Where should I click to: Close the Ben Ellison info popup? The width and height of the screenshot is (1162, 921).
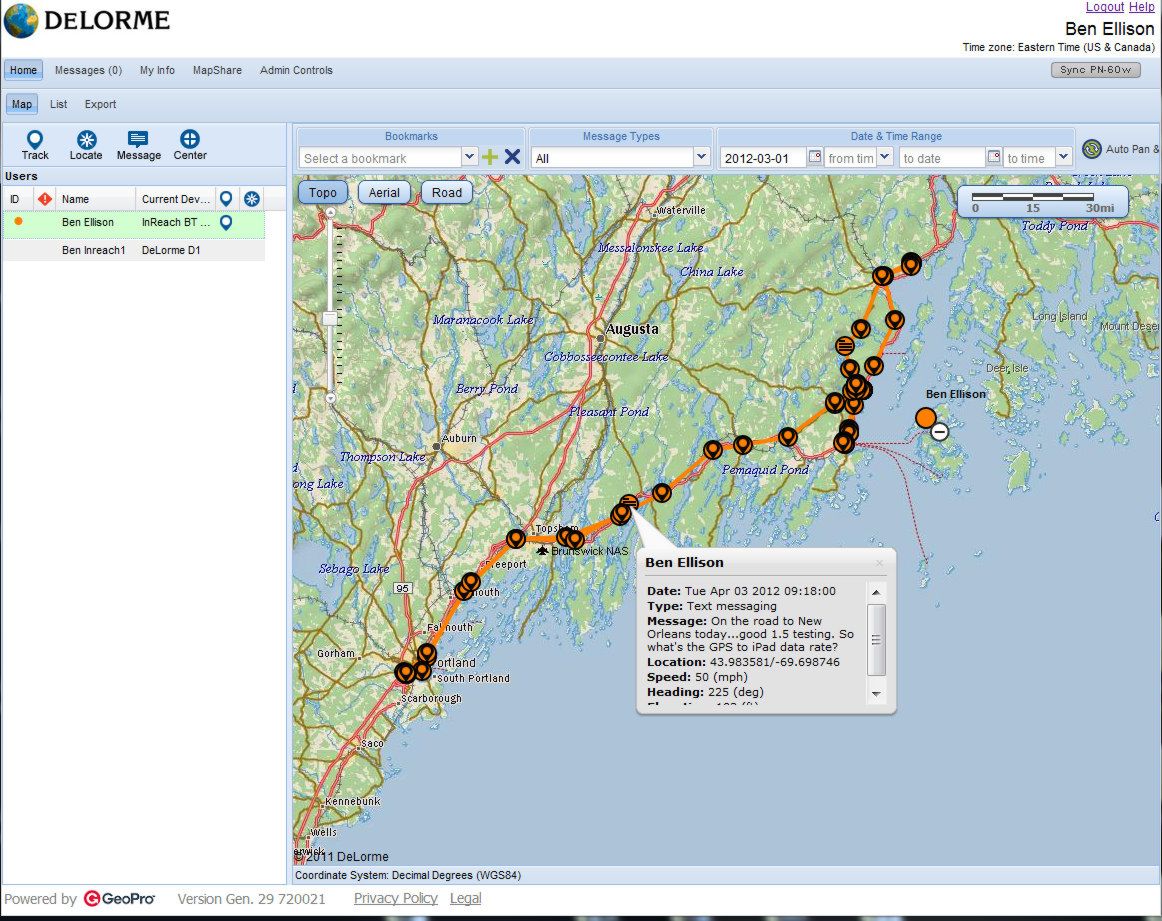point(880,563)
